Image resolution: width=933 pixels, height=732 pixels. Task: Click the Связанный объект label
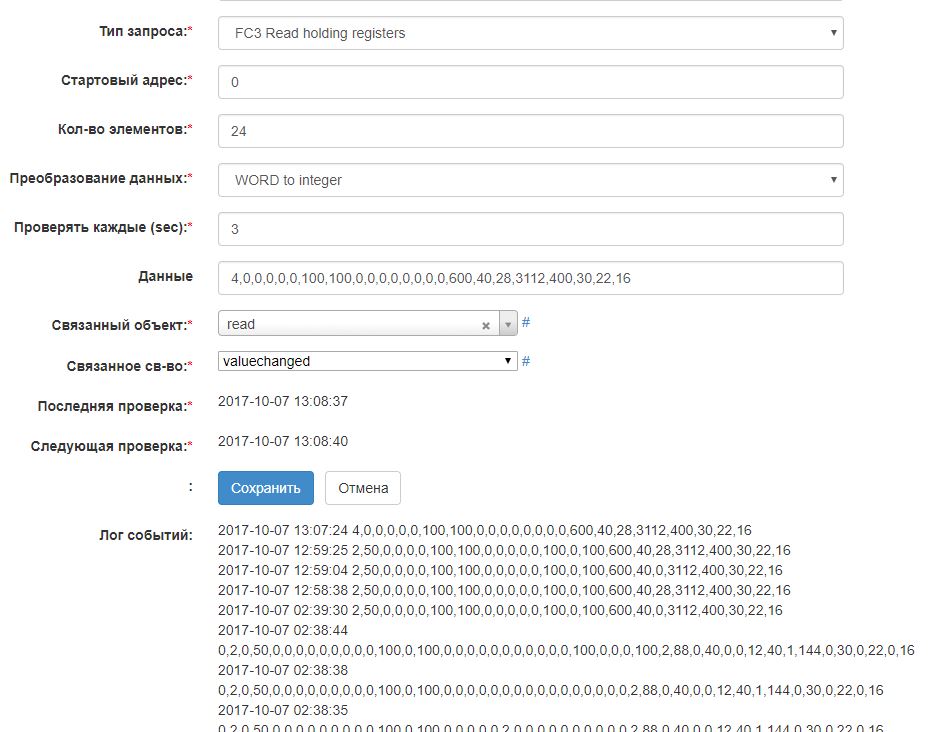122,326
